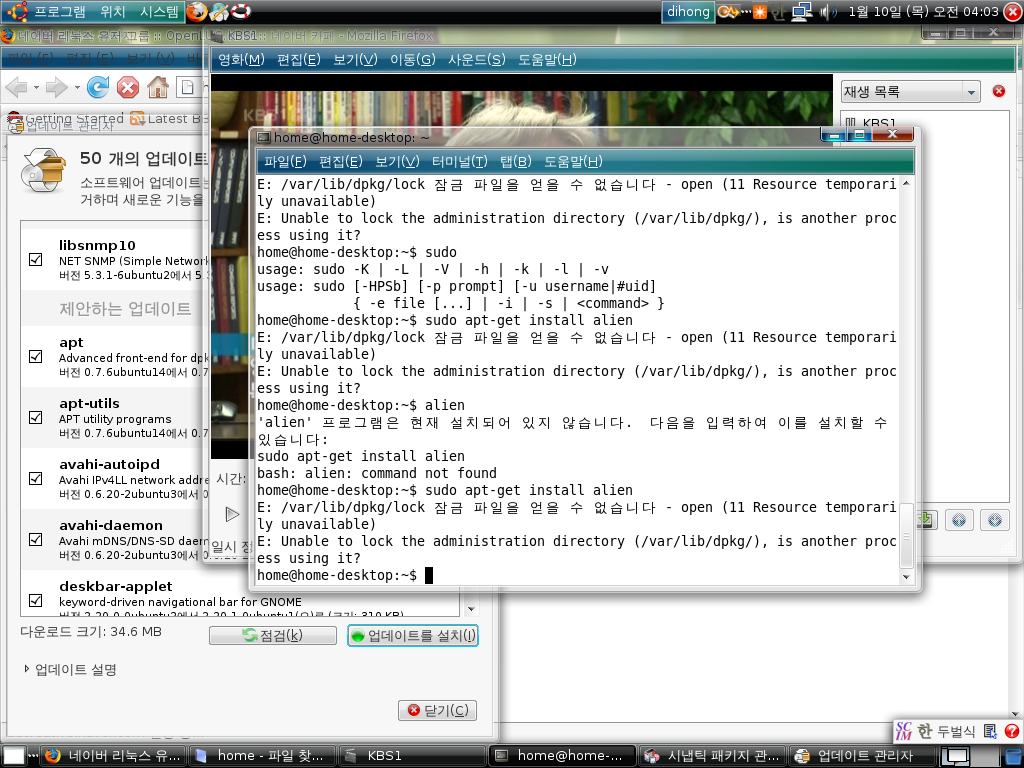Open the Getting Started bookmark in Firefox
The image size is (1024, 768).
tap(66, 118)
